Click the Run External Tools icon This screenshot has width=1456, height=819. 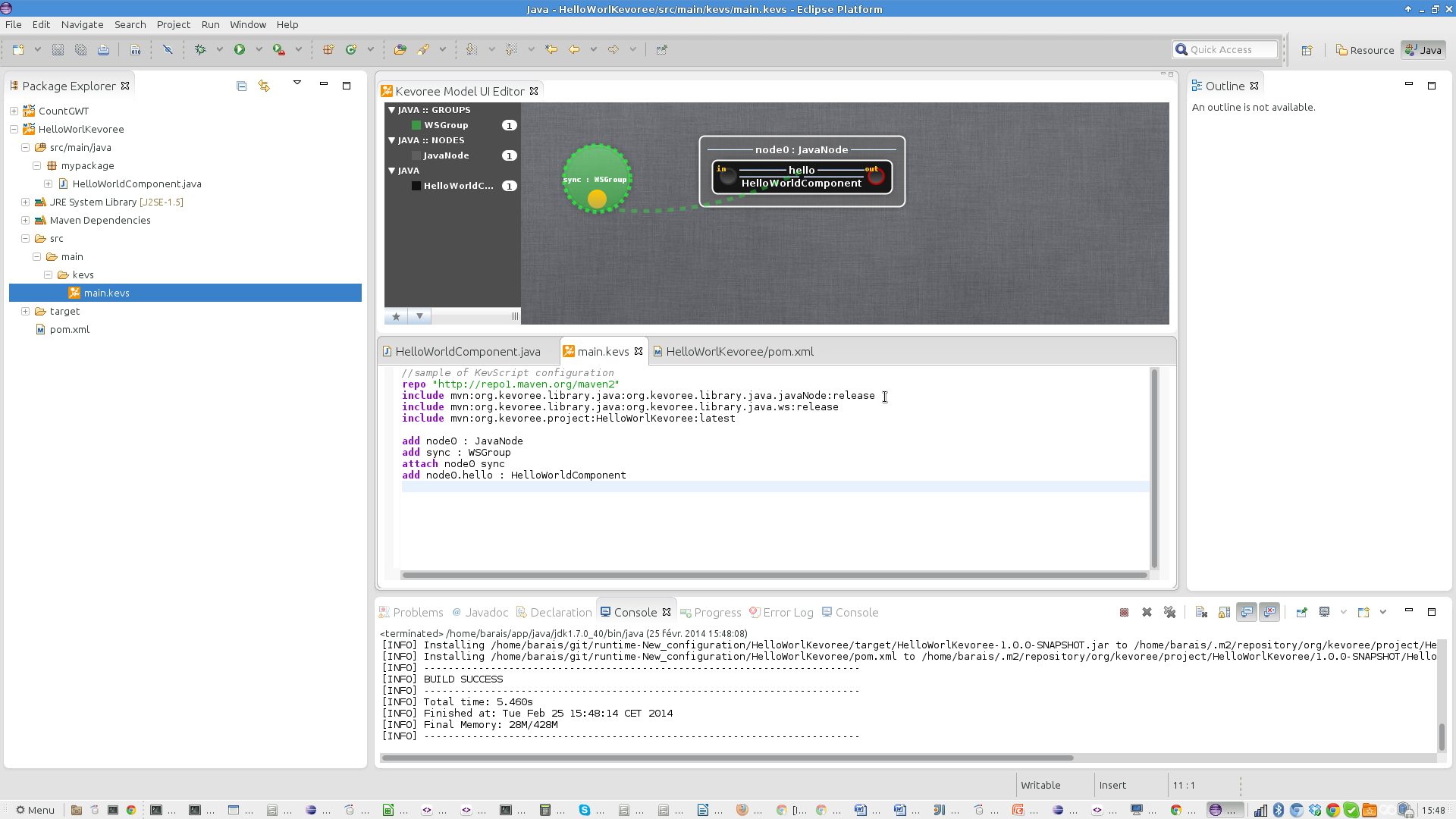point(279,49)
